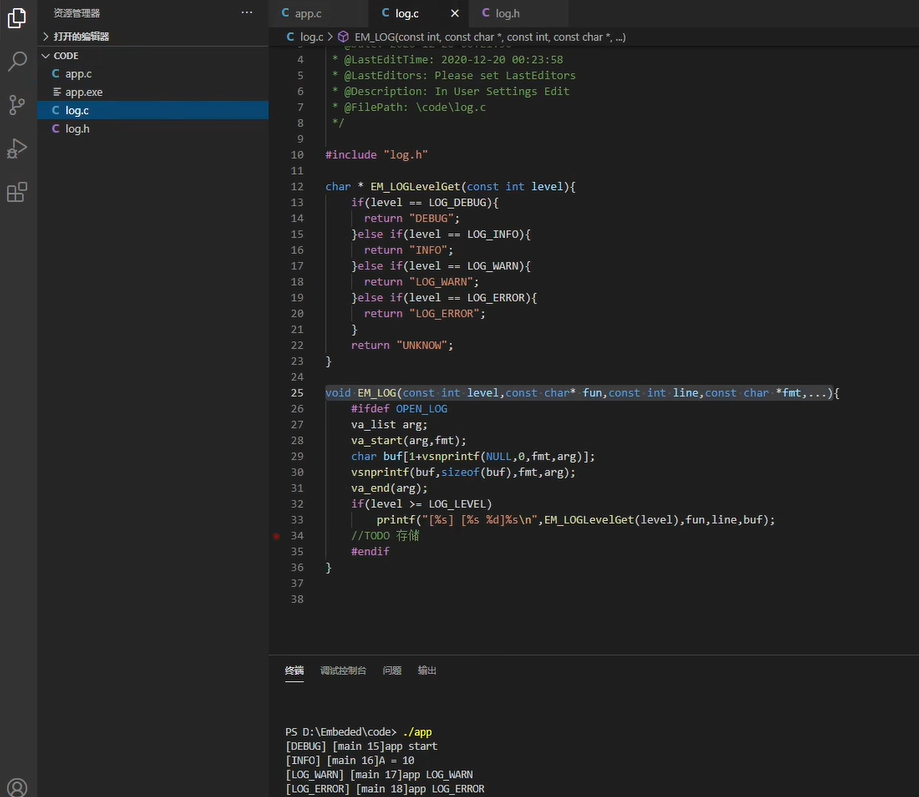
Task: Open the Source Control view icon
Action: (x=17, y=105)
